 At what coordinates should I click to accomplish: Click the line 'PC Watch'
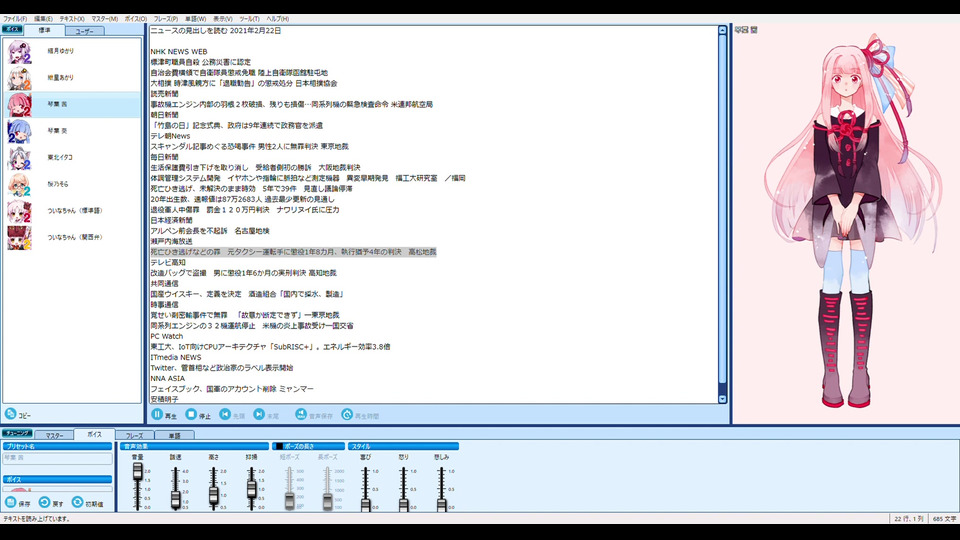click(x=167, y=336)
